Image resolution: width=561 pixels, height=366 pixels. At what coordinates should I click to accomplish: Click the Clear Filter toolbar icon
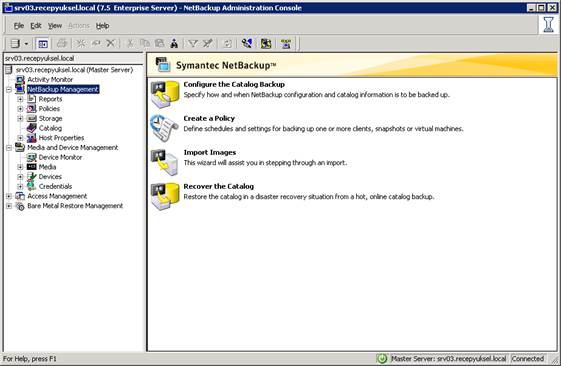coord(208,44)
